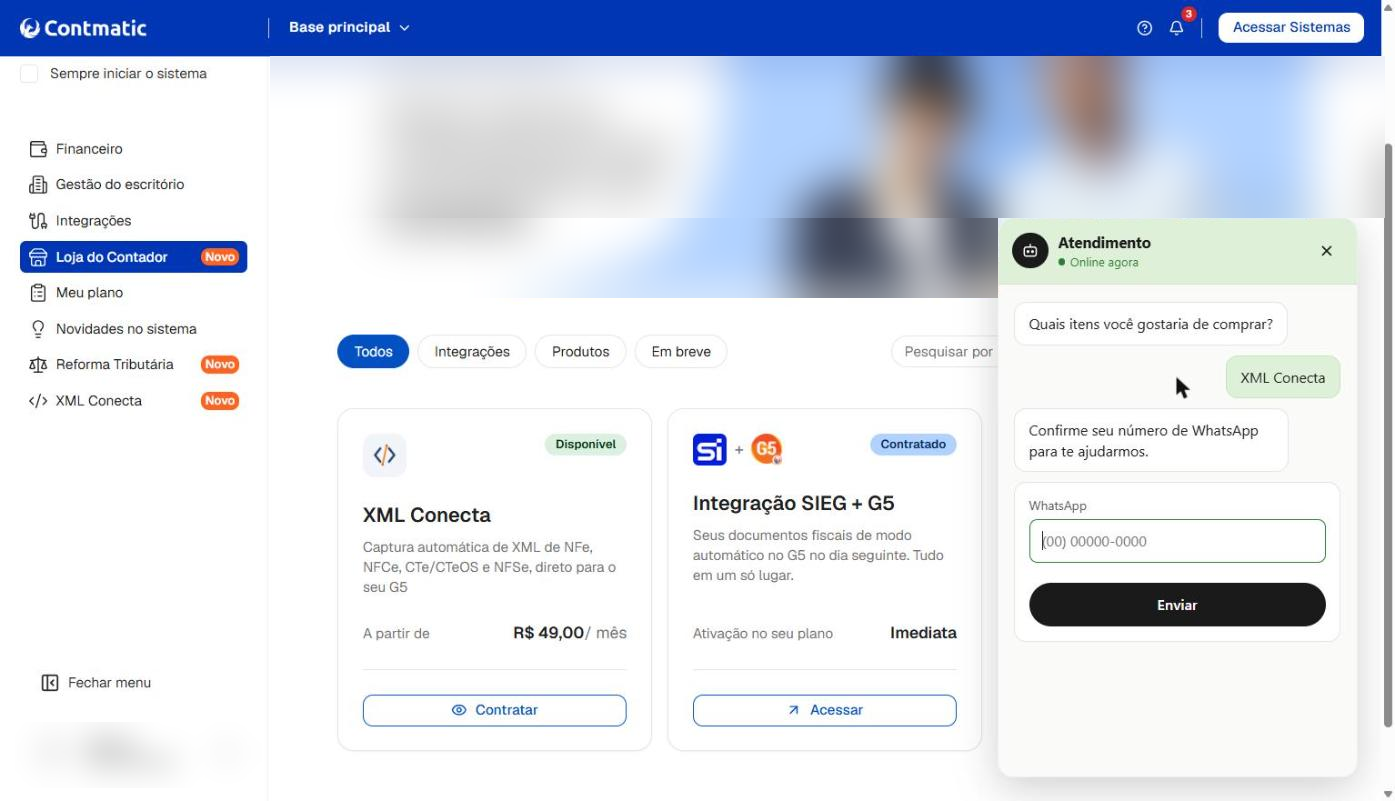The image size is (1395, 801).
Task: Click Contratar on the XML Conecta card
Action: point(495,710)
